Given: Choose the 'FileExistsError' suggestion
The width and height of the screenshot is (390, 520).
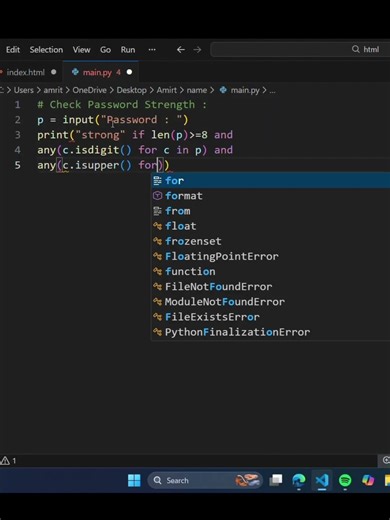Looking at the screenshot, I should (x=271, y=317).
